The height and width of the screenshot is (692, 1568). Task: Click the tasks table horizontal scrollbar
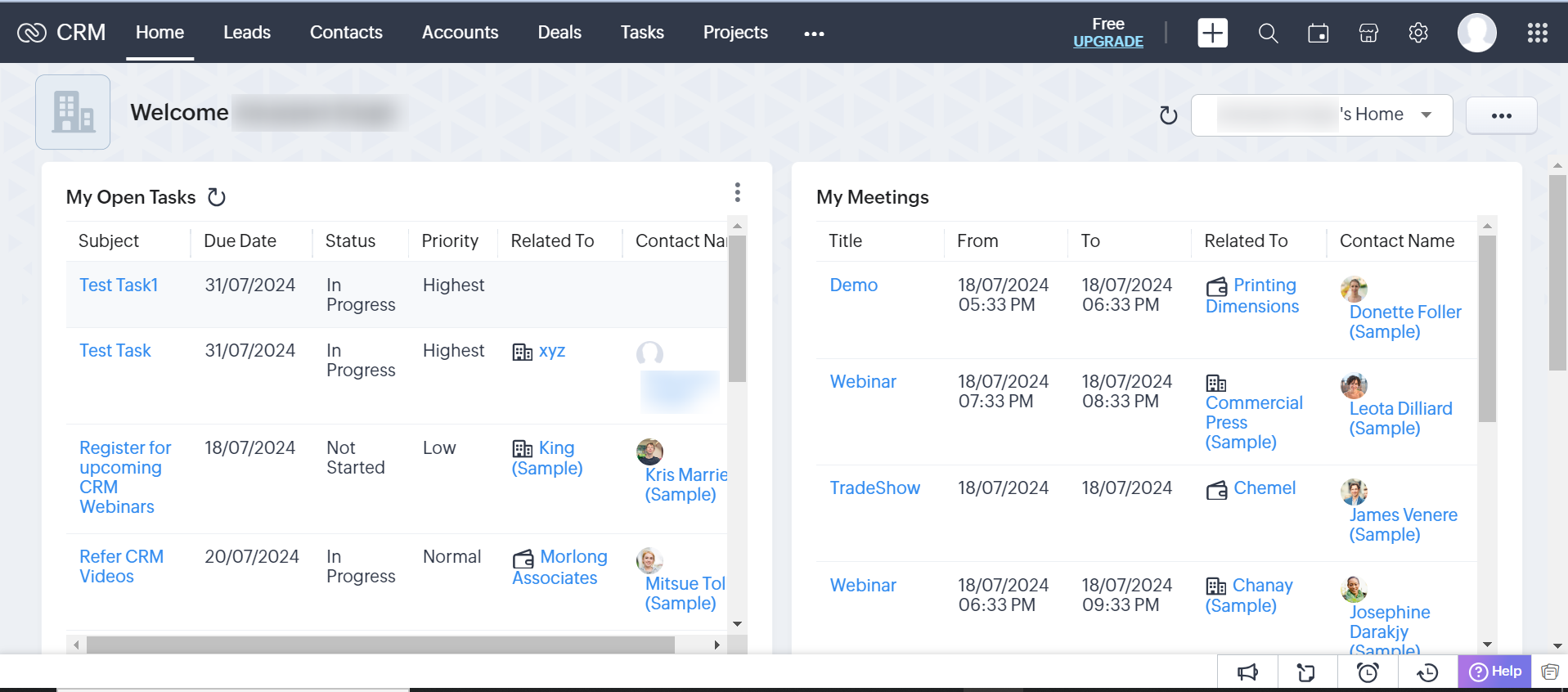click(380, 645)
